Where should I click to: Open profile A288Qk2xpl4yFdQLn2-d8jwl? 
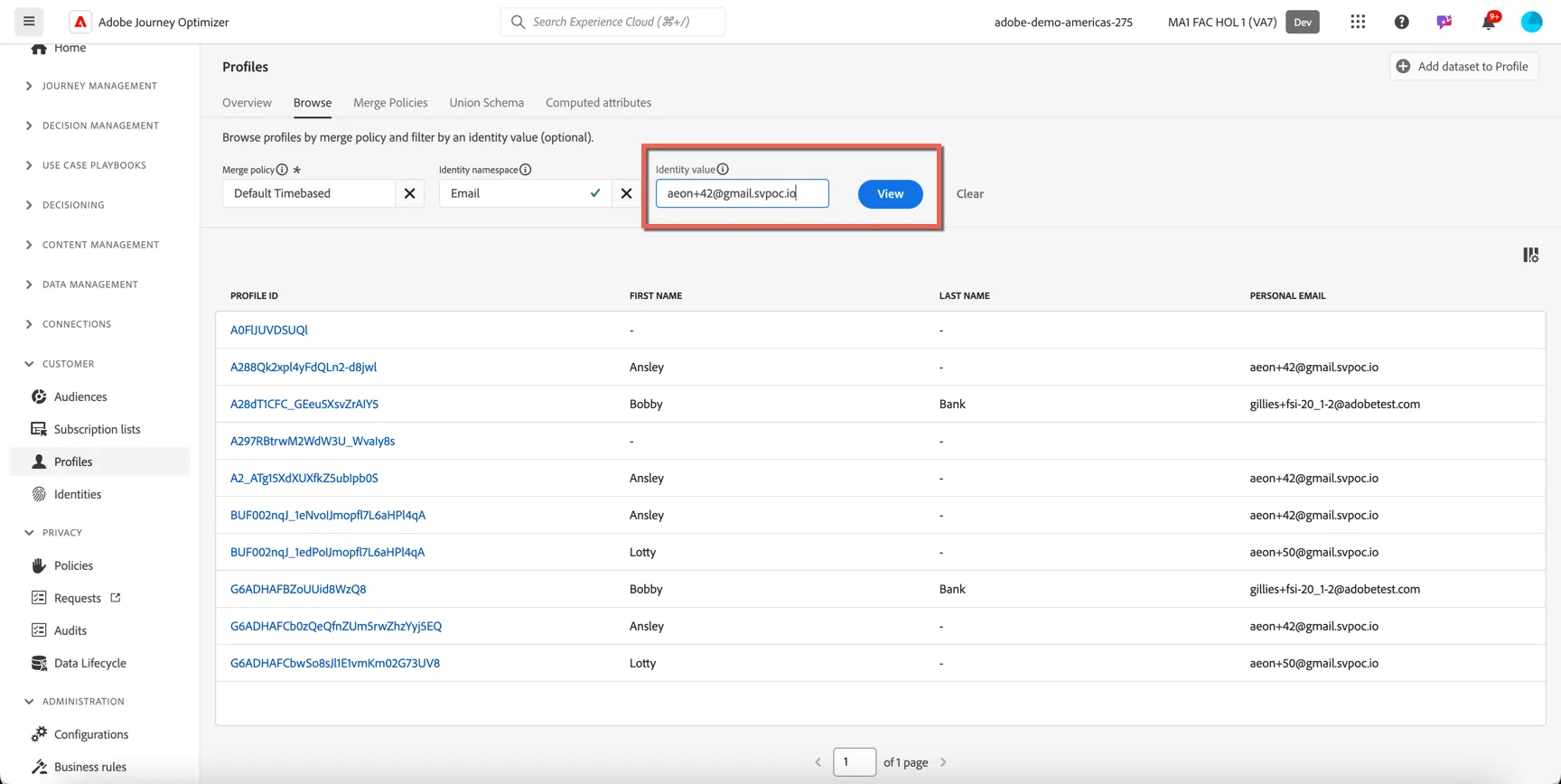click(x=304, y=367)
